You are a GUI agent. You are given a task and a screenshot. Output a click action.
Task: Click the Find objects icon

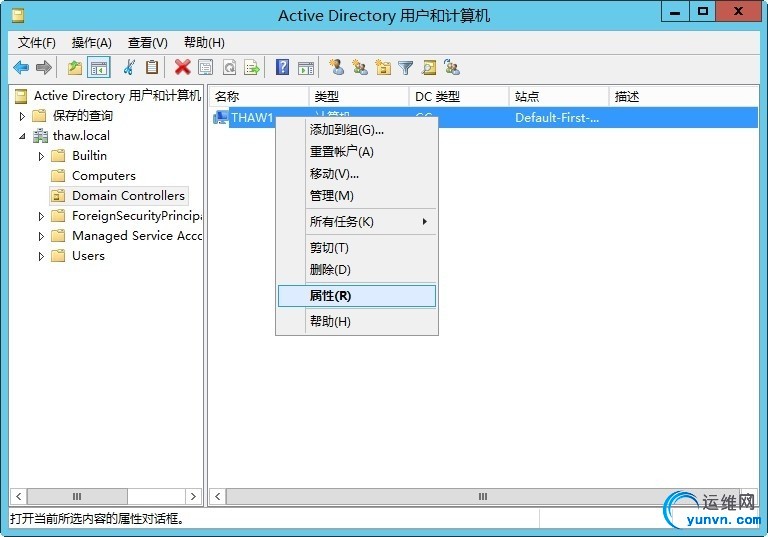coord(429,67)
